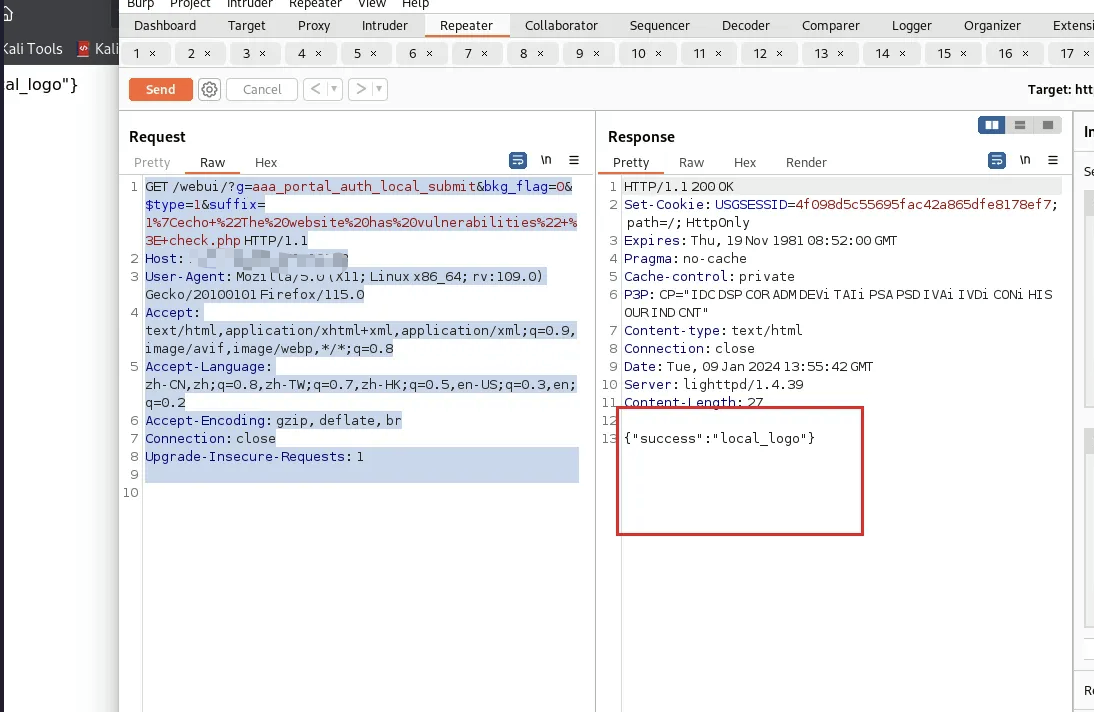
Task: Go to previous request with back arrow
Action: [x=315, y=89]
